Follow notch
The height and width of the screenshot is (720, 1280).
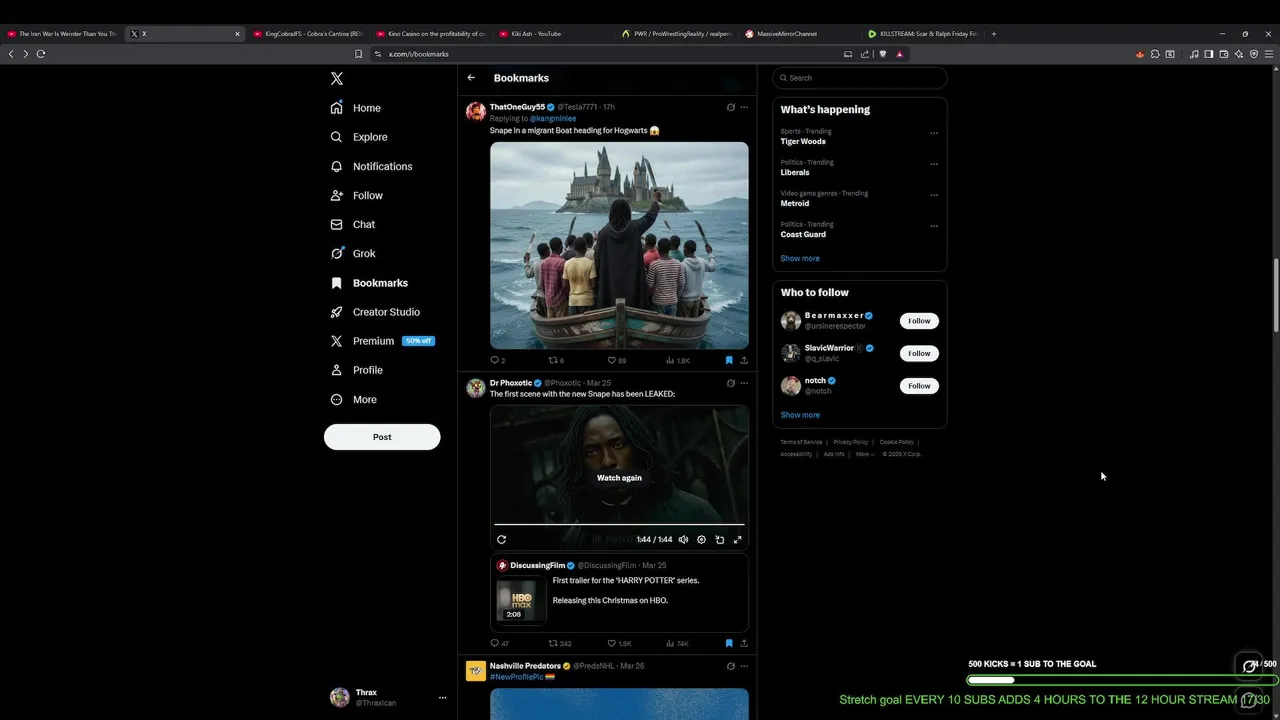pyautogui.click(x=919, y=386)
